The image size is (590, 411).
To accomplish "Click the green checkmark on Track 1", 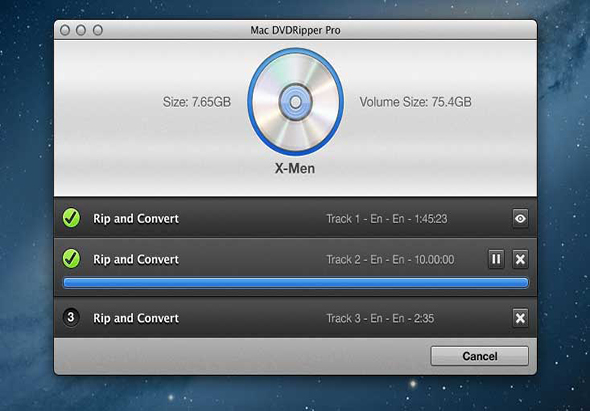I will tap(71, 218).
